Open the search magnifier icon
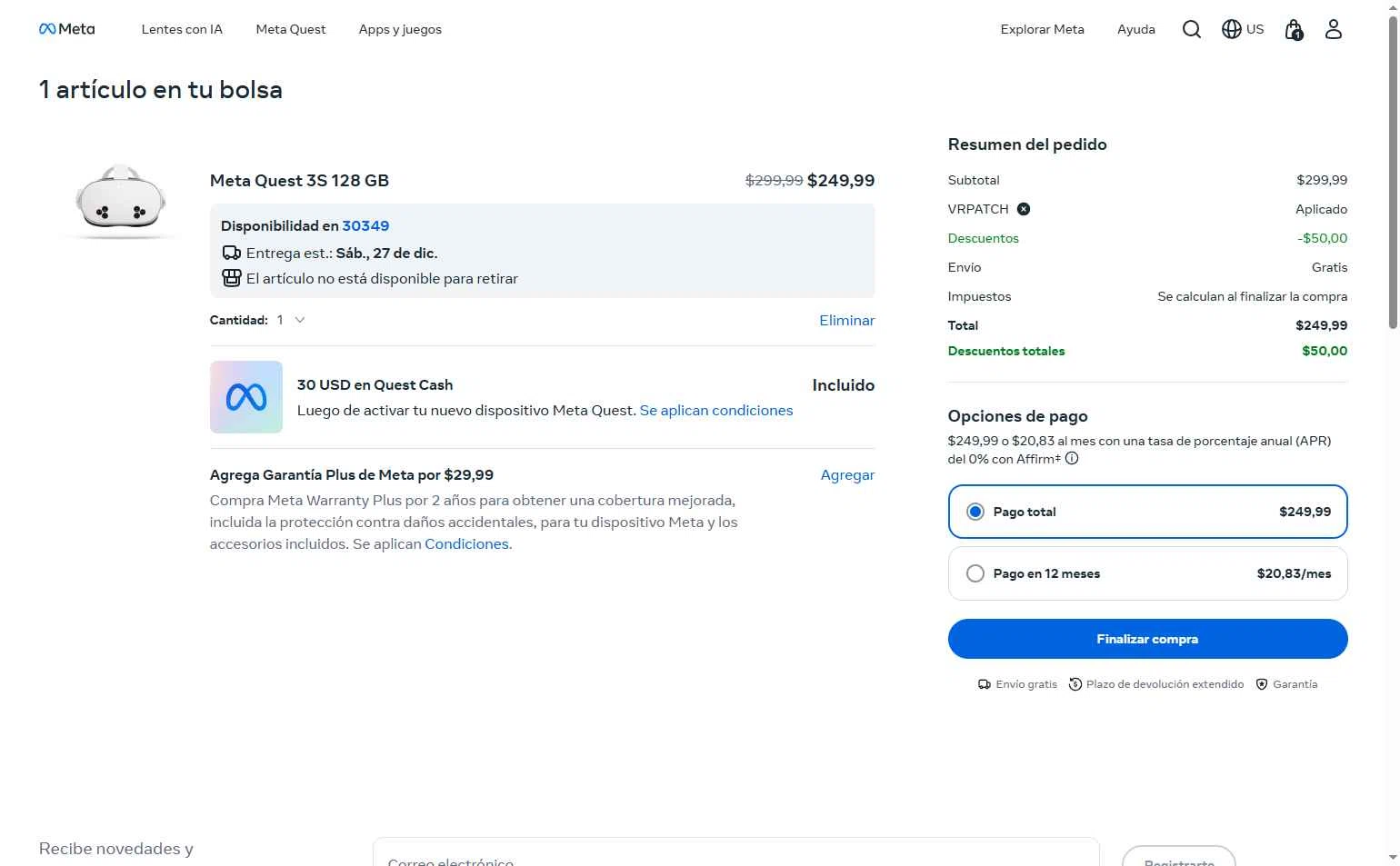Screen dimensions: 1400x866 pyautogui.click(x=1191, y=29)
